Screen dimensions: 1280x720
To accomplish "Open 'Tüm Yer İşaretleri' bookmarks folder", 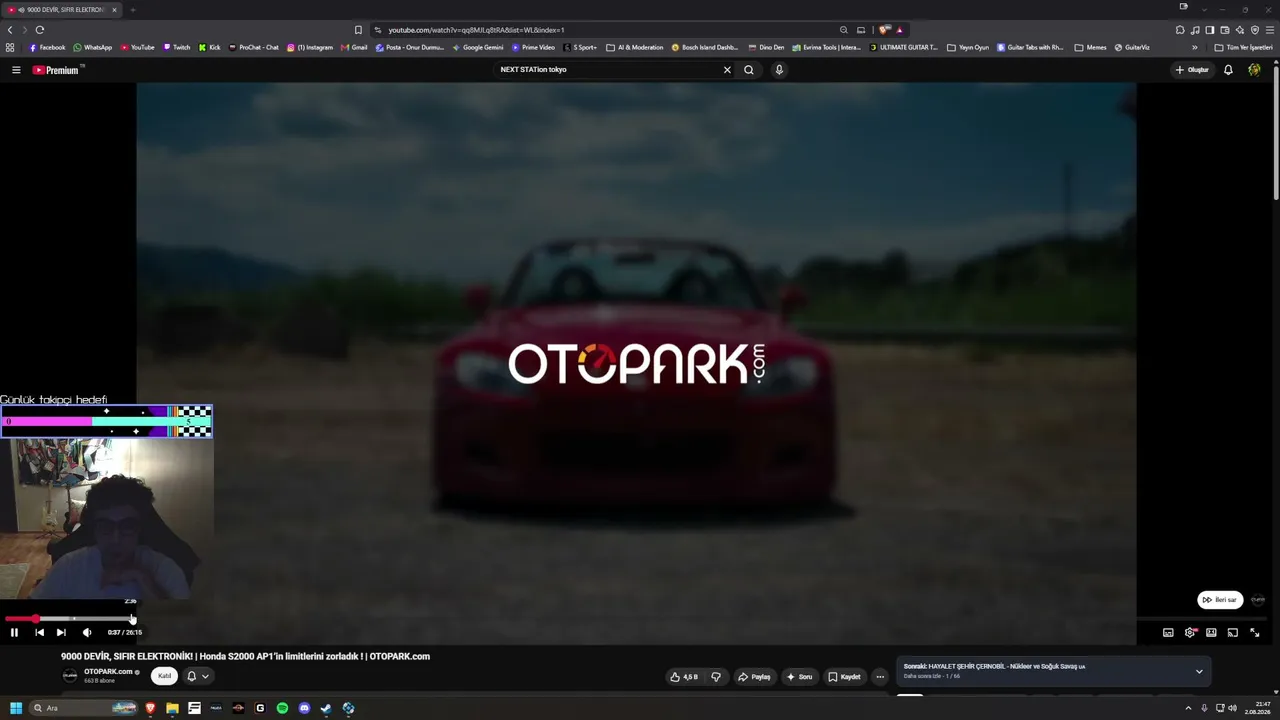I will (1243, 47).
